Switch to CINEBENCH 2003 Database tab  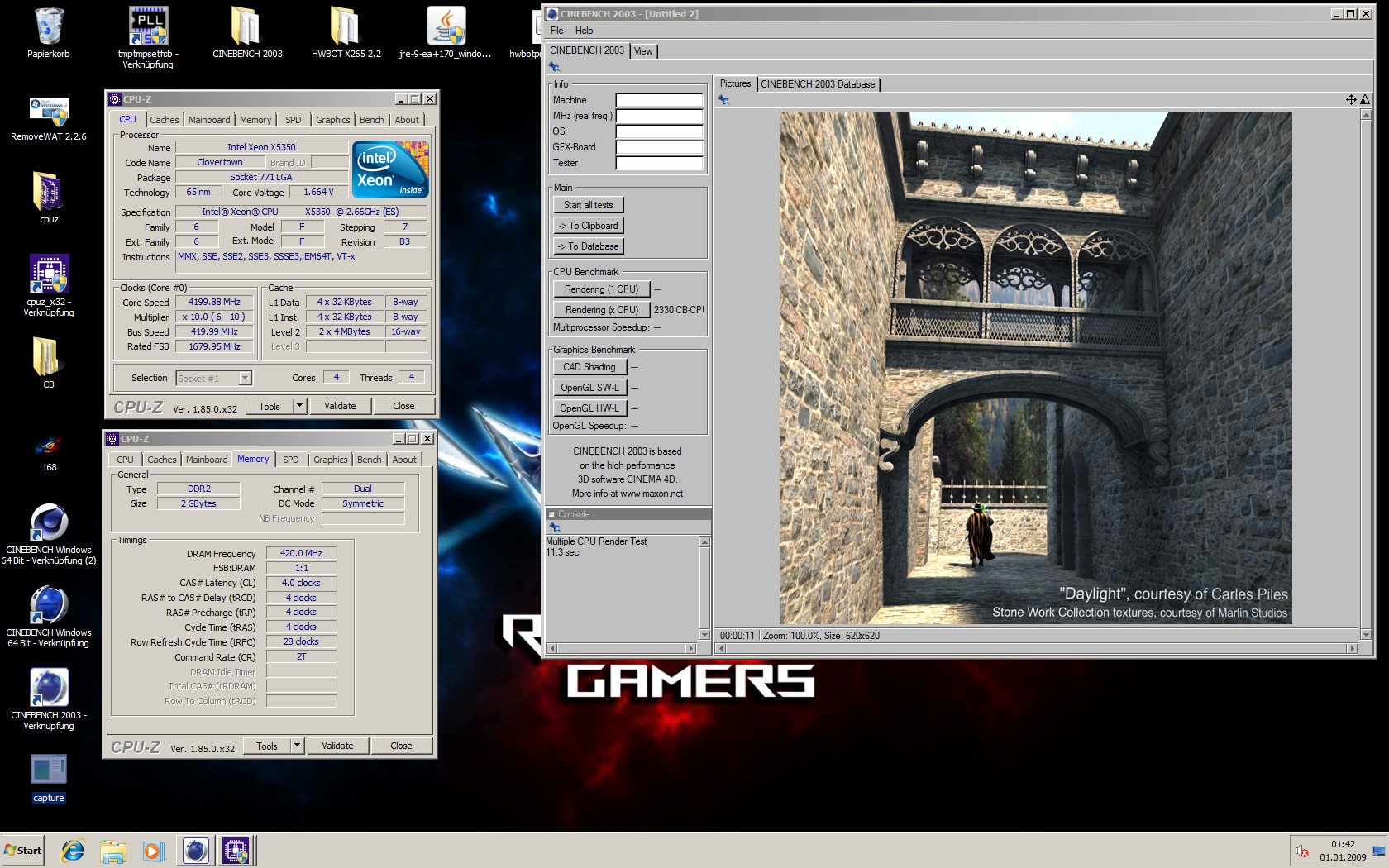tap(818, 84)
